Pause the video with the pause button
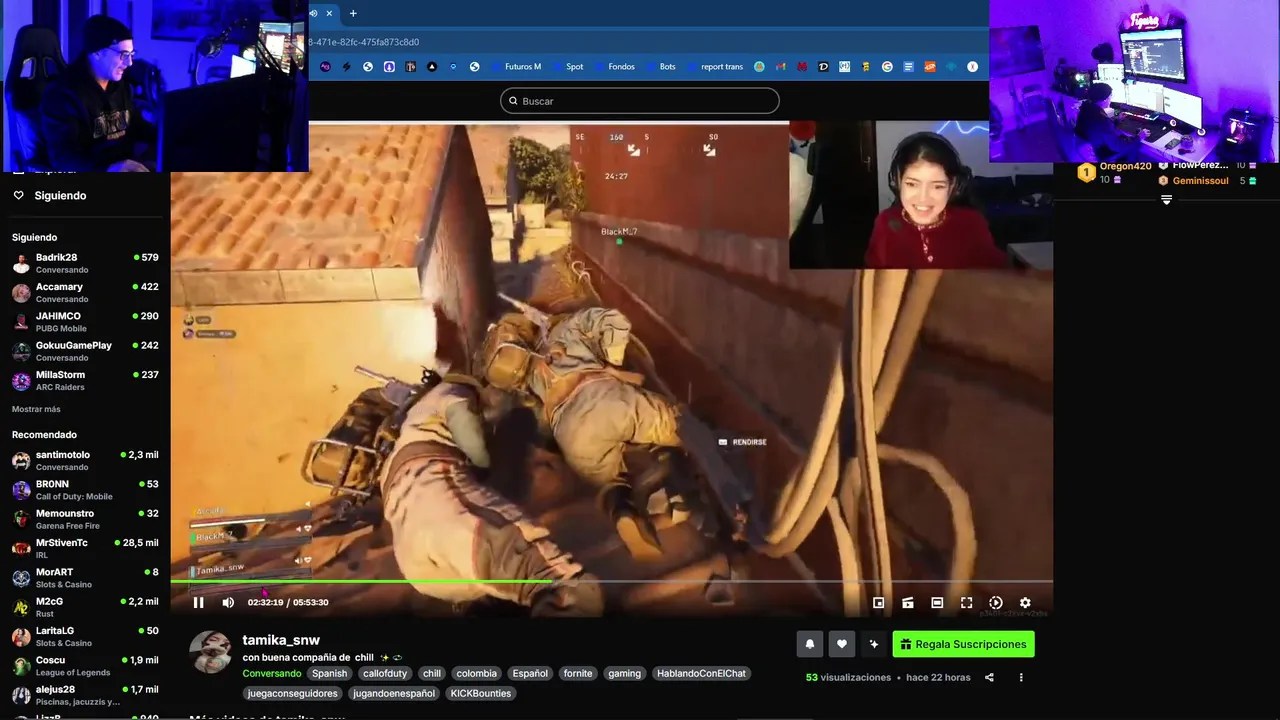The image size is (1280, 720). coord(198,602)
